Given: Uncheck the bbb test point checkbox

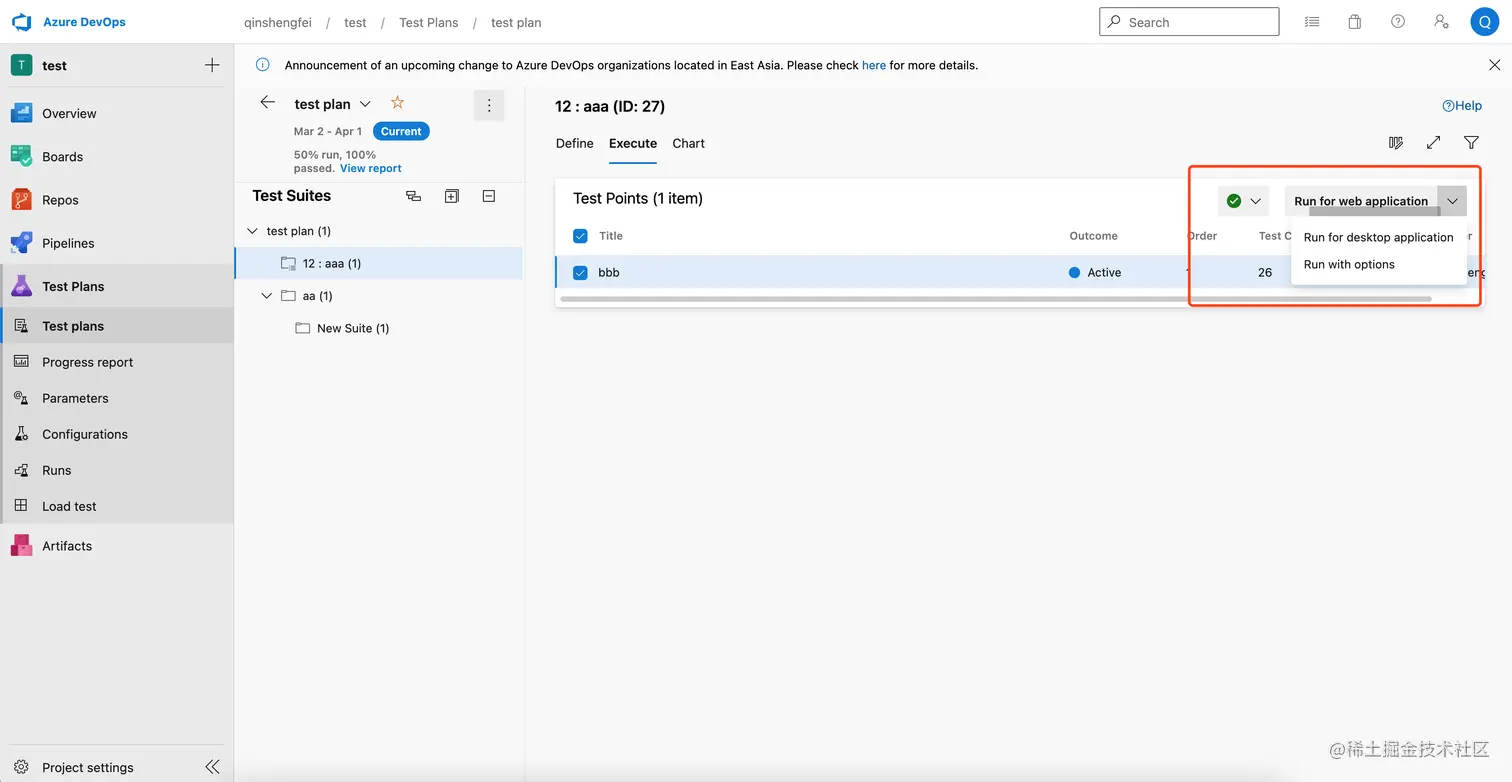Looking at the screenshot, I should 580,272.
